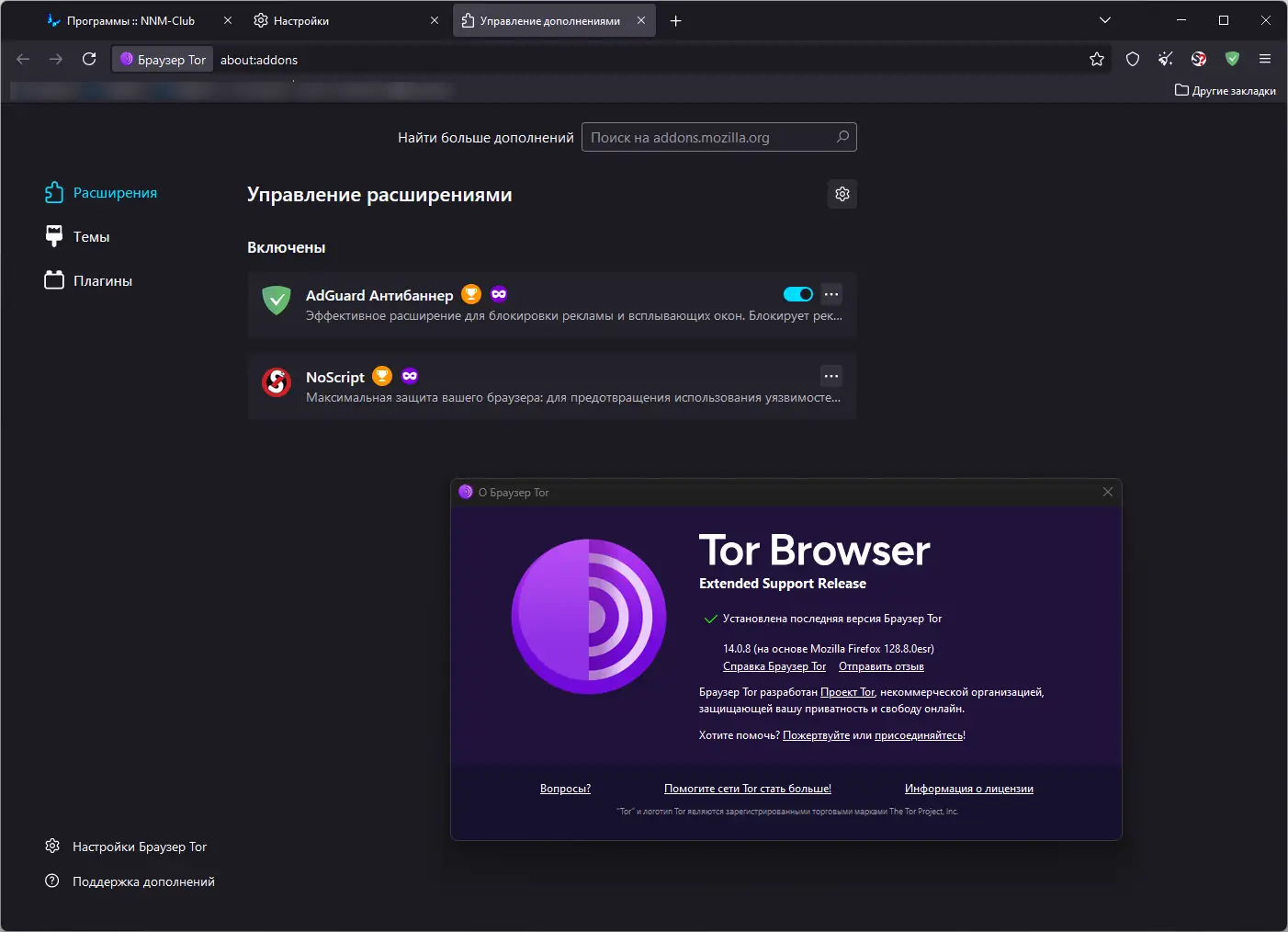Viewport: 1288px width, 932px height.
Task: Click the присоединяйтесь link
Action: pyautogui.click(x=919, y=735)
